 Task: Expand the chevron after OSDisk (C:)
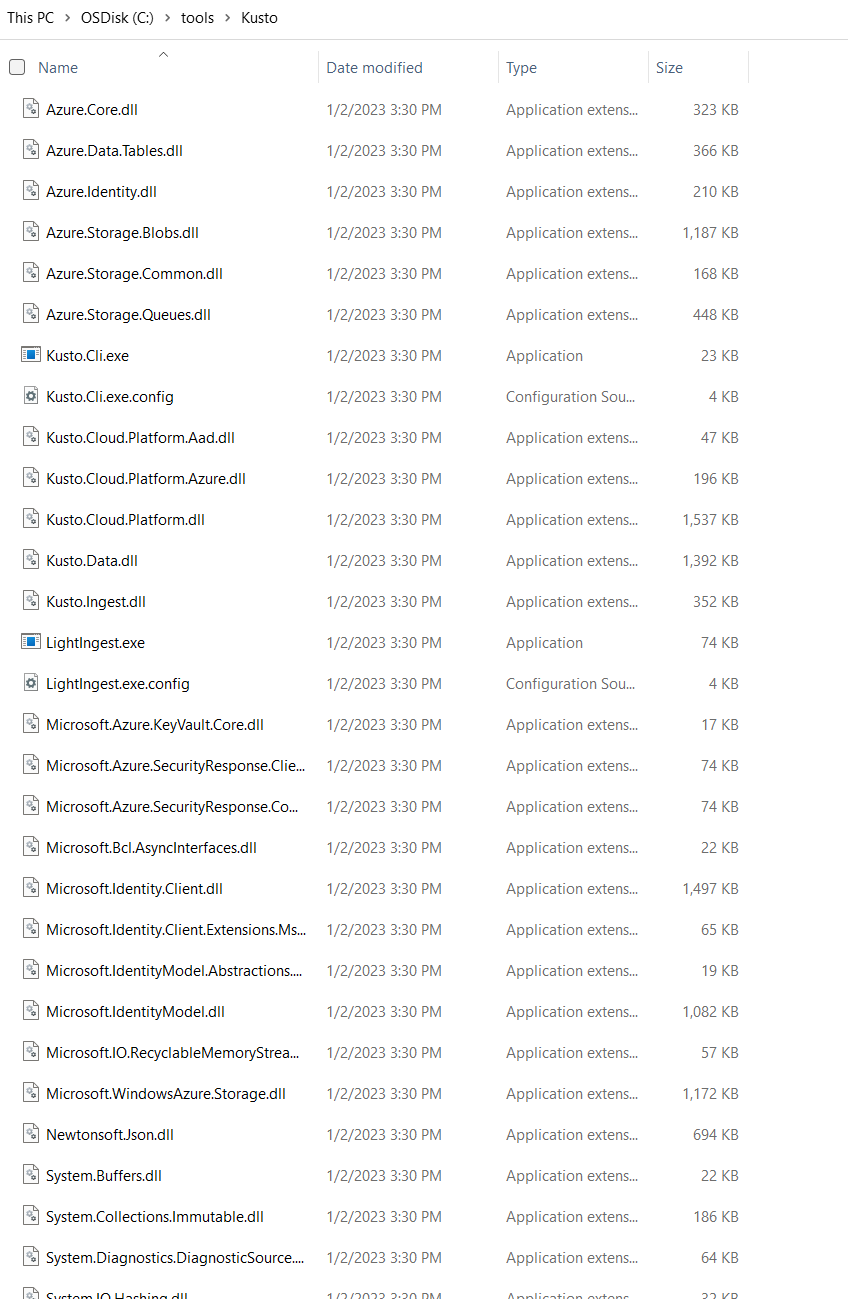(x=168, y=18)
